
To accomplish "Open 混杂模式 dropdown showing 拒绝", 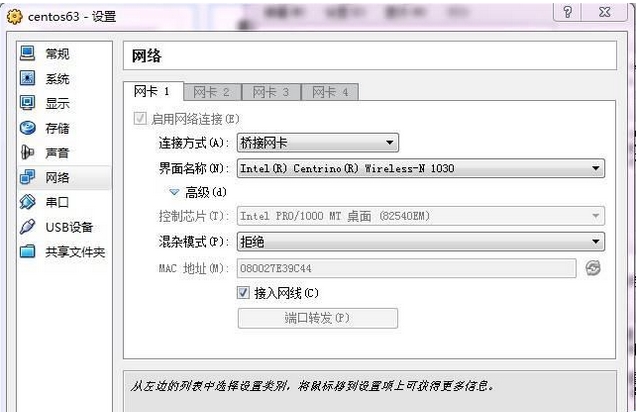I will 421,242.
